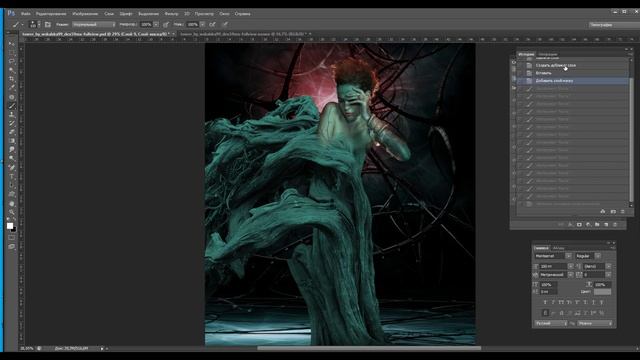Select the History Brush tool
Viewport: 640px width, 360px height.
(12, 123)
